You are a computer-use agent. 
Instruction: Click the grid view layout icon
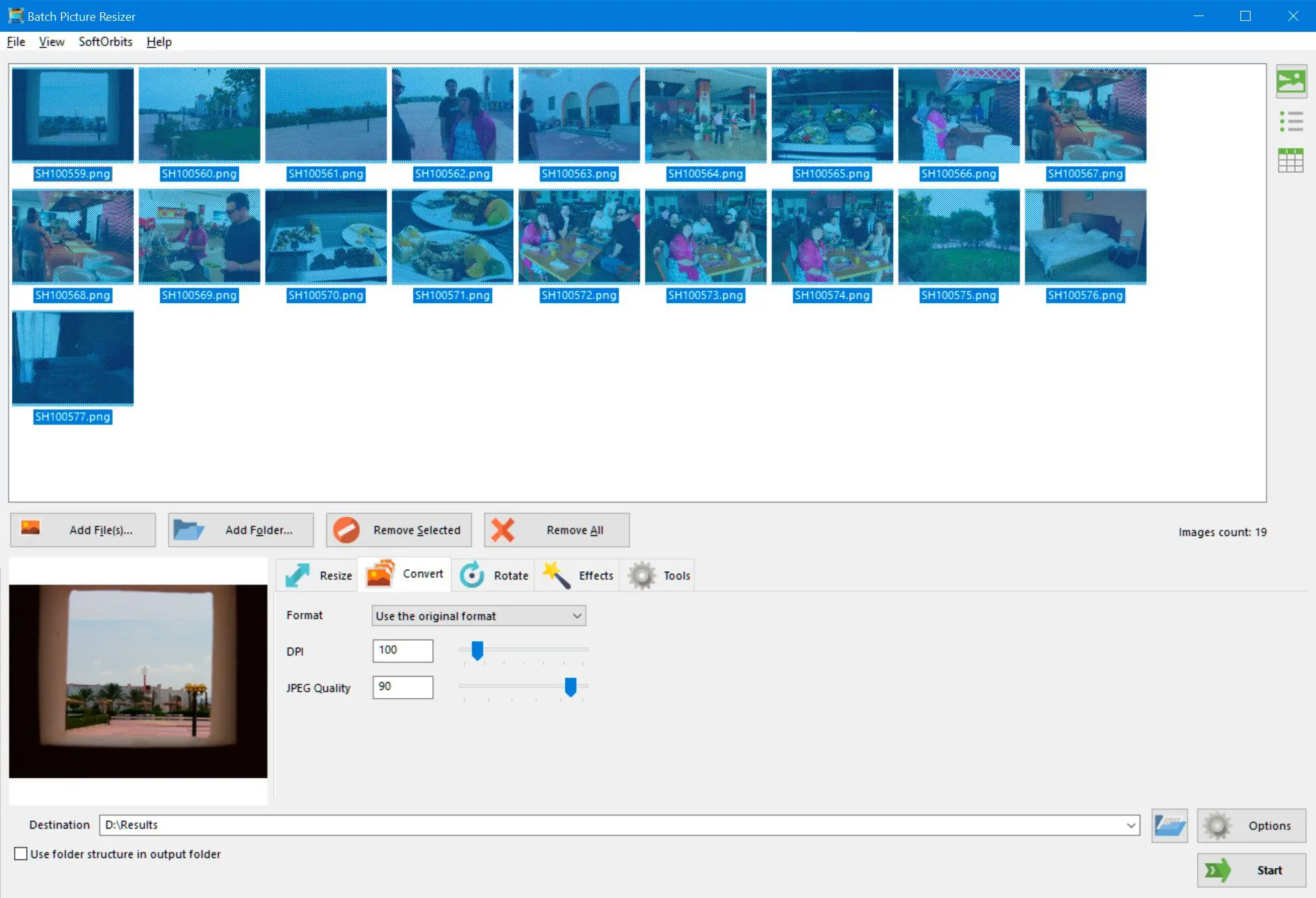pyautogui.click(x=1291, y=159)
